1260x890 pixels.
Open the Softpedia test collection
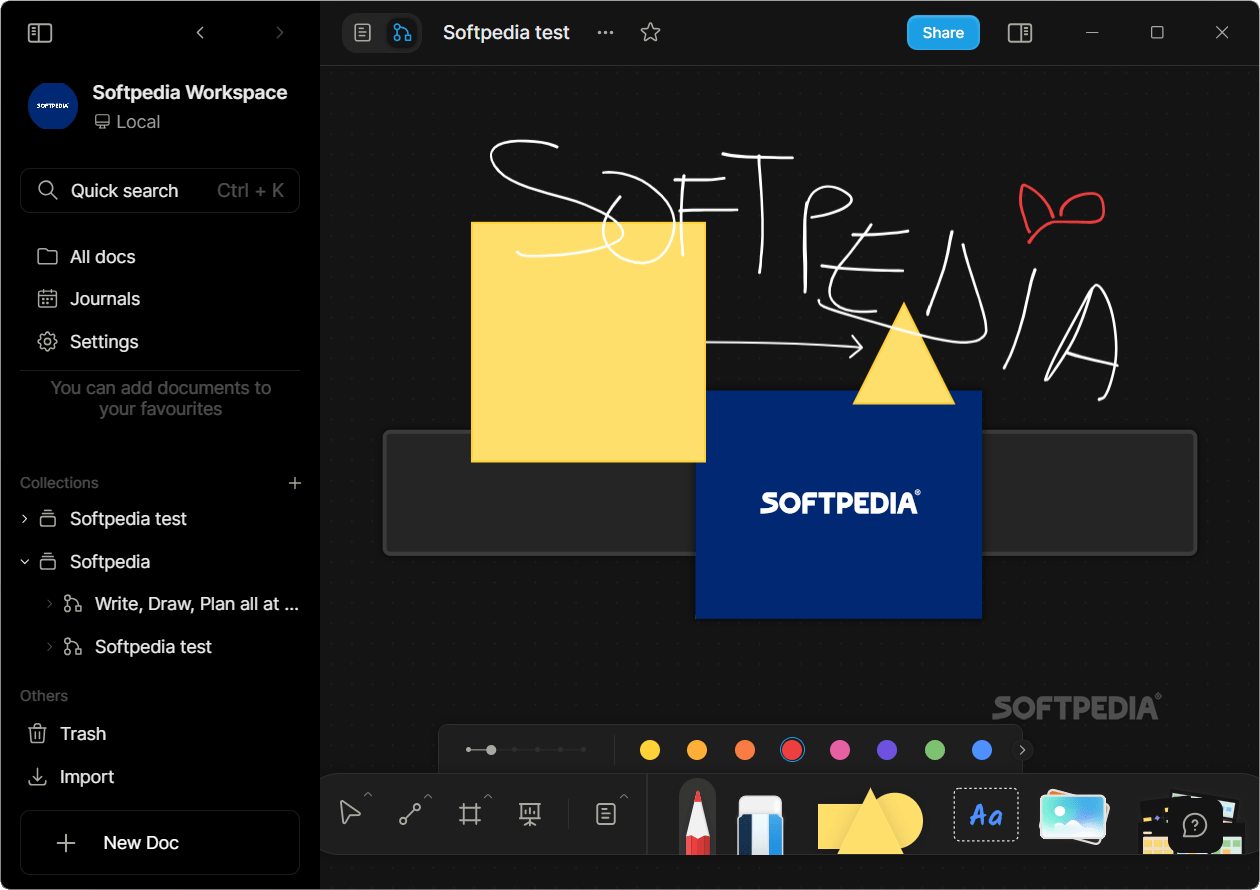click(128, 519)
